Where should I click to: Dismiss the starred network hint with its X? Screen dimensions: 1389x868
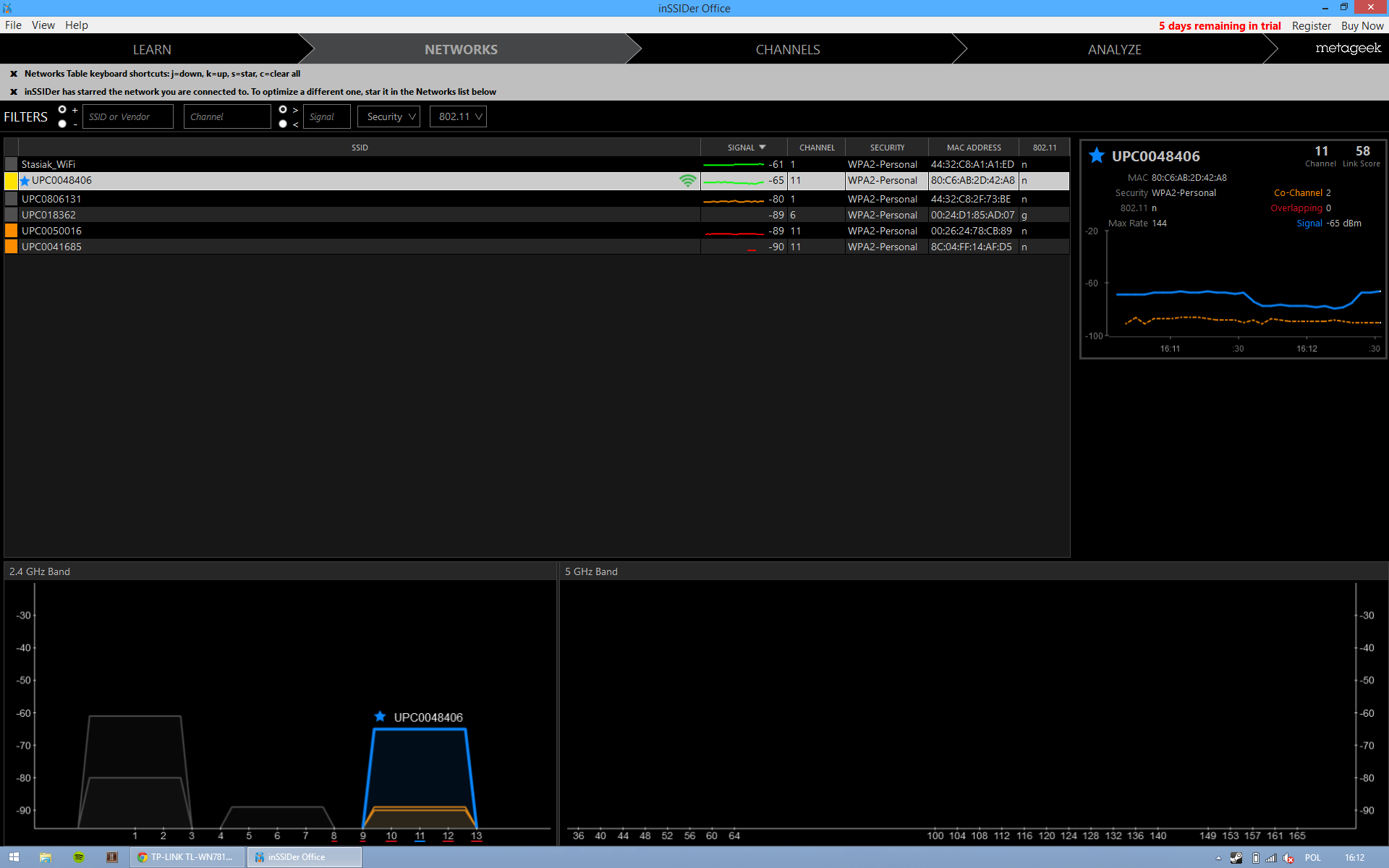click(x=14, y=92)
